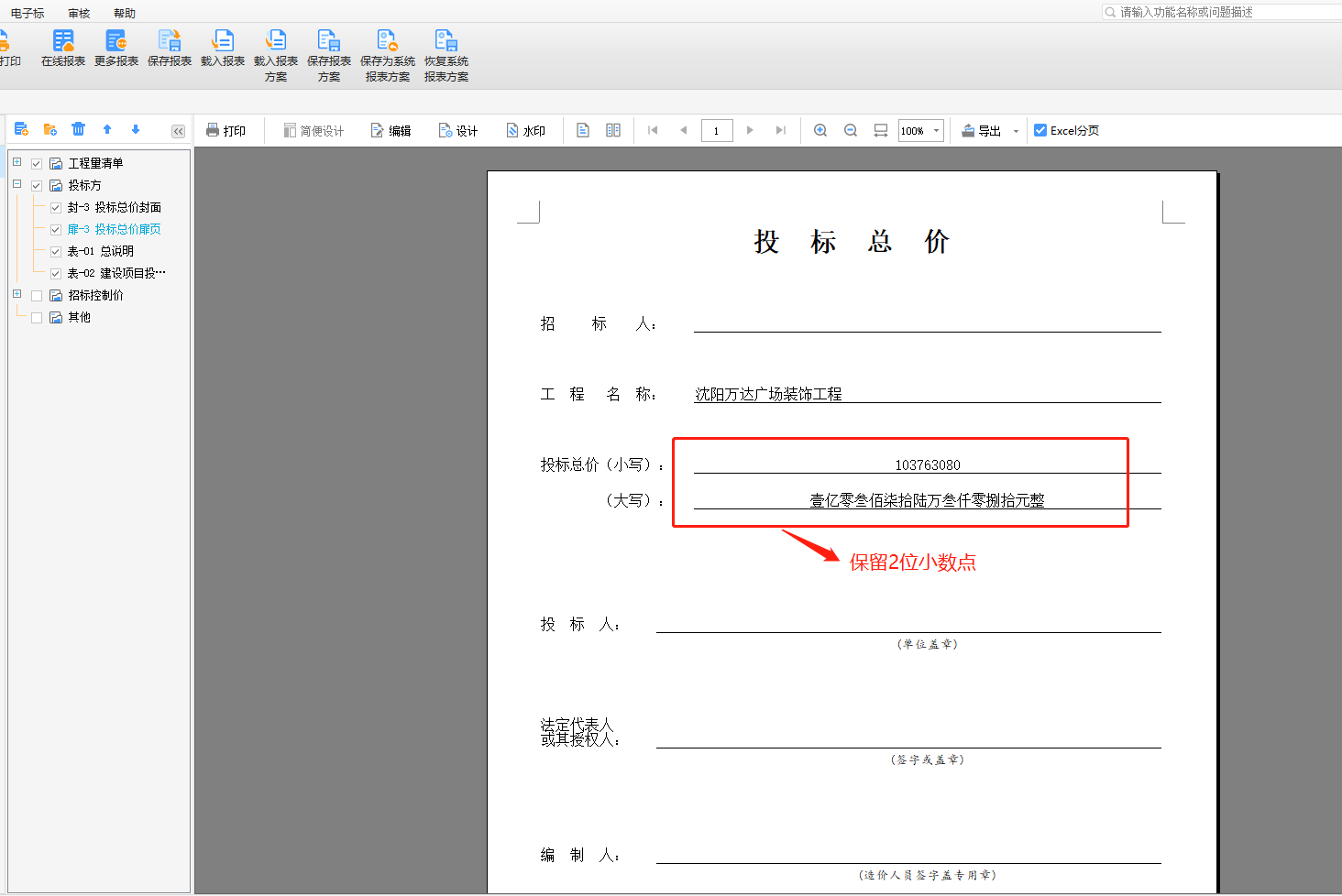1342x896 pixels.
Task: Toggle checkbox for 封-3 投标总价封面
Action: pos(55,207)
